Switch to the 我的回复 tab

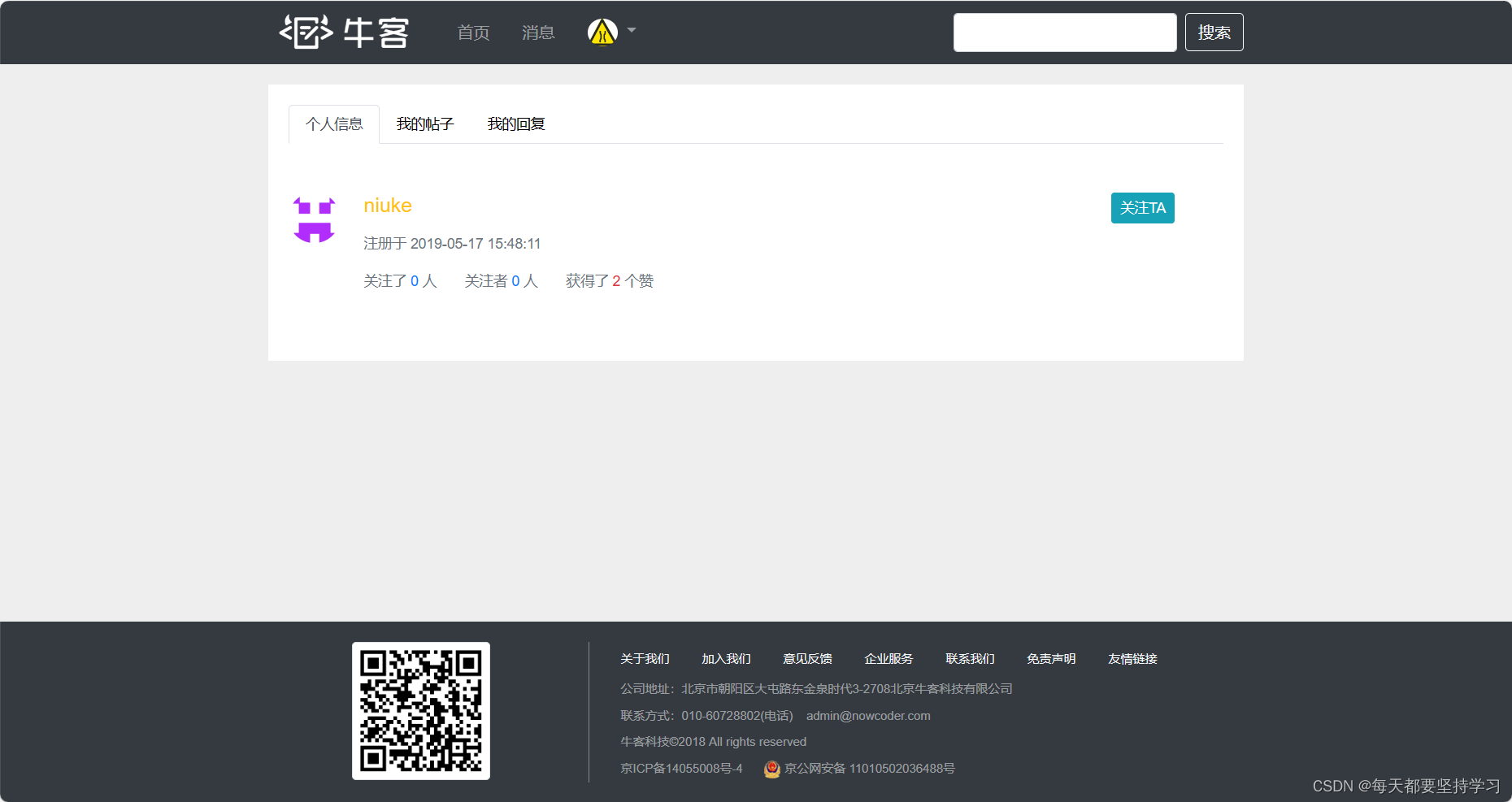click(x=516, y=124)
